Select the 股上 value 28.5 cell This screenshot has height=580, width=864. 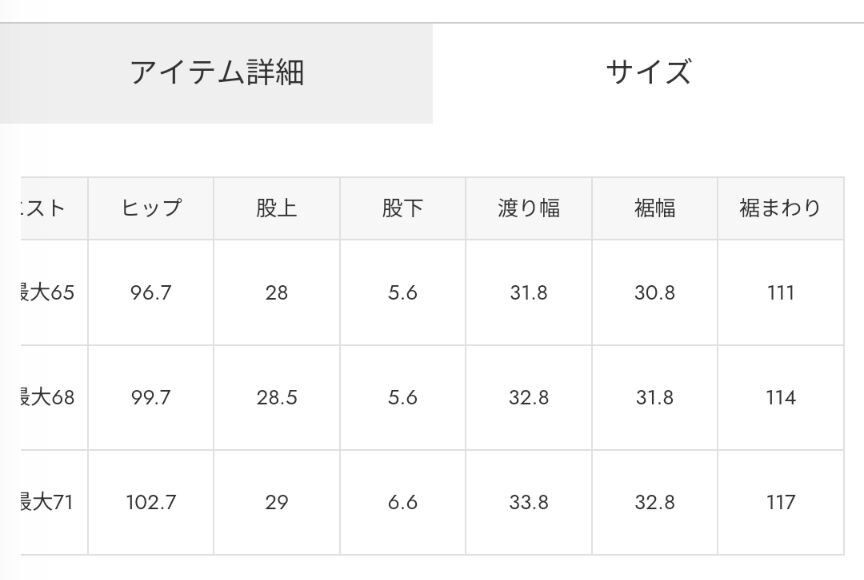tap(276, 398)
